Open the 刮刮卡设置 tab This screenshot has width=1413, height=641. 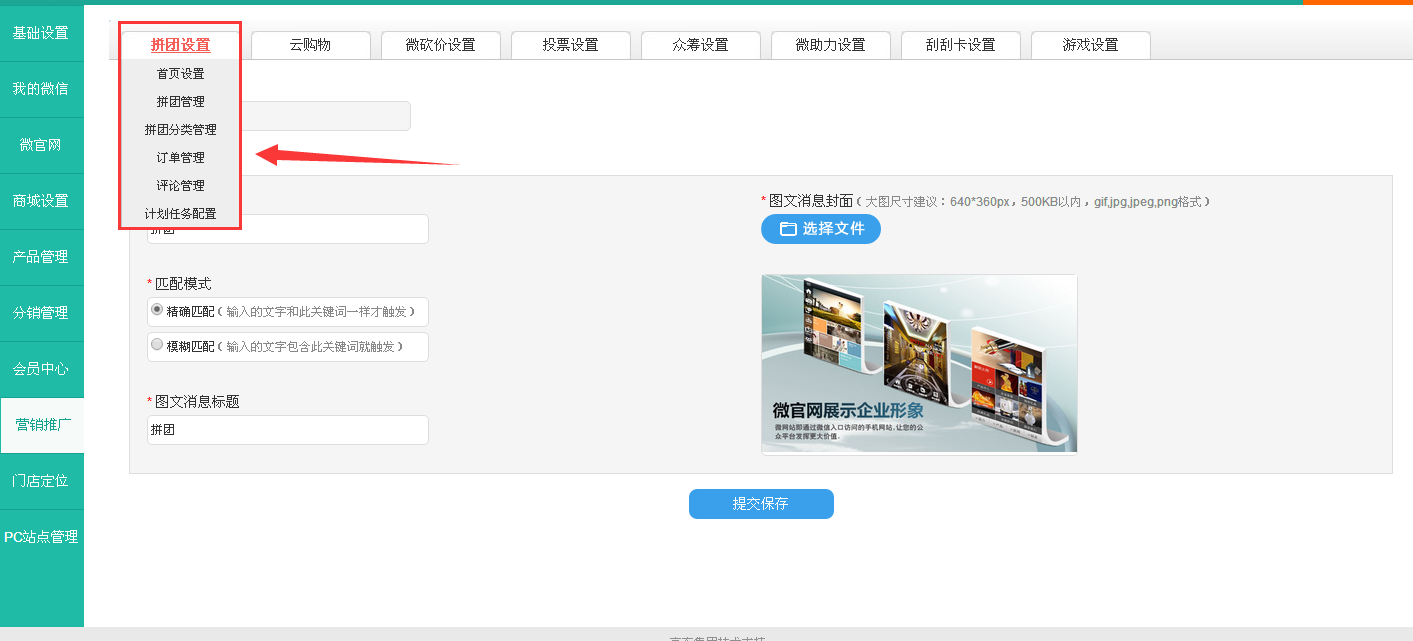(960, 45)
